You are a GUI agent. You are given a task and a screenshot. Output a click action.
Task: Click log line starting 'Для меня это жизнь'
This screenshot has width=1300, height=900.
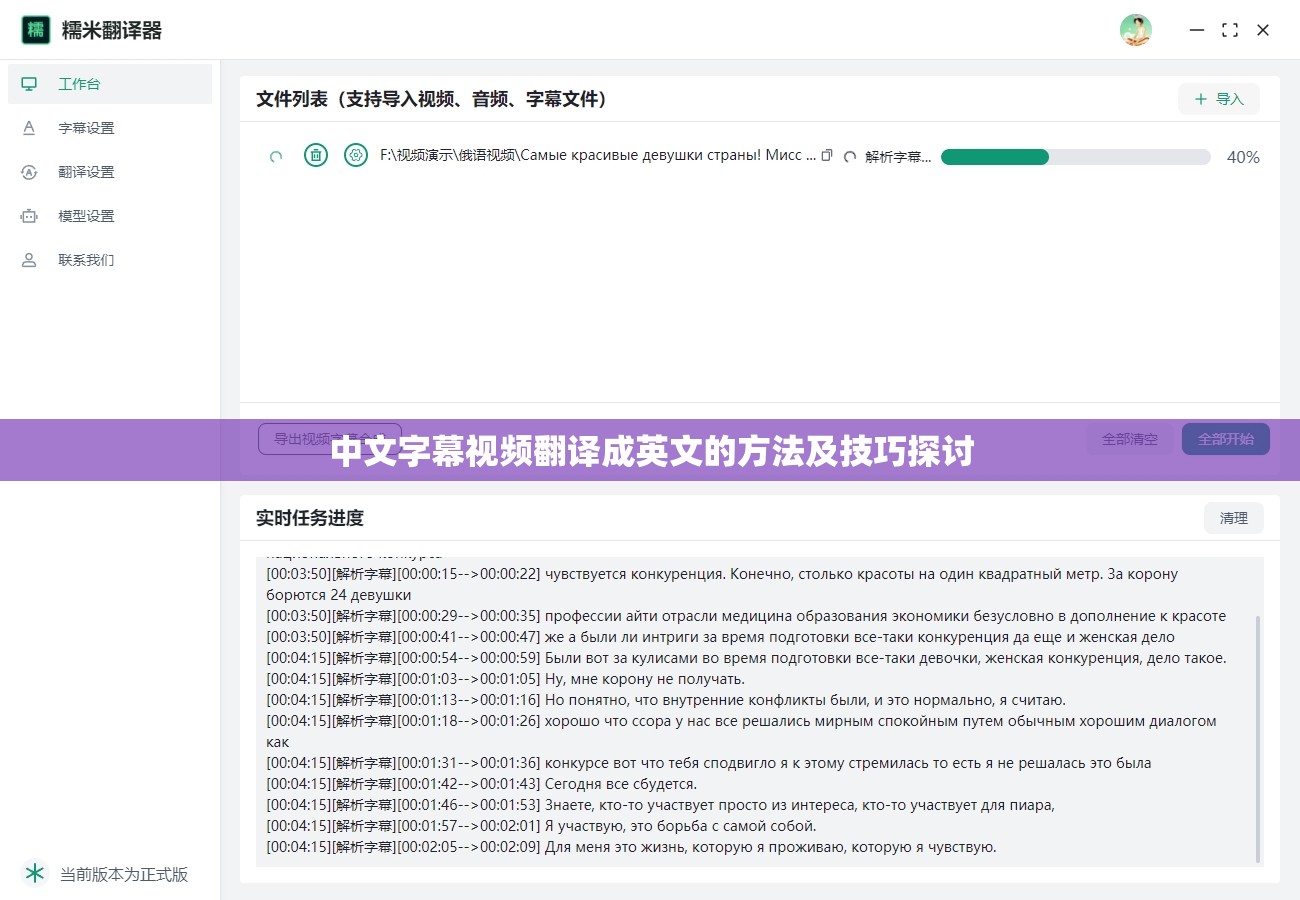632,847
